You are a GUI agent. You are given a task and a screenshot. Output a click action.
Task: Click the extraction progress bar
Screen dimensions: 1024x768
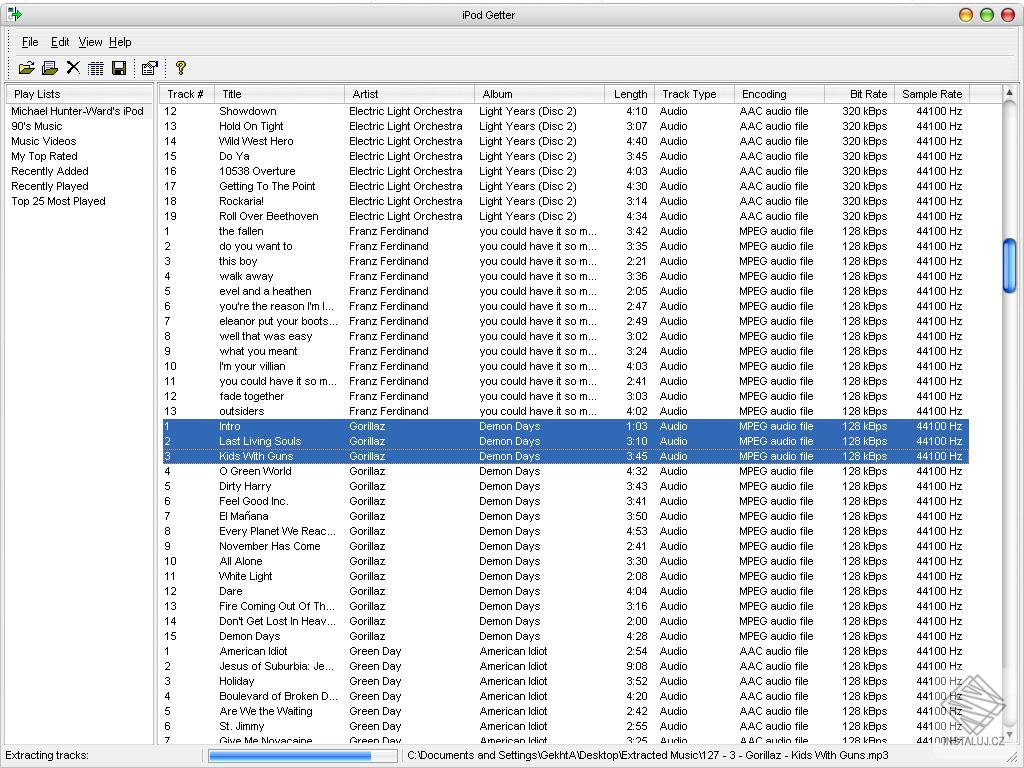point(300,756)
